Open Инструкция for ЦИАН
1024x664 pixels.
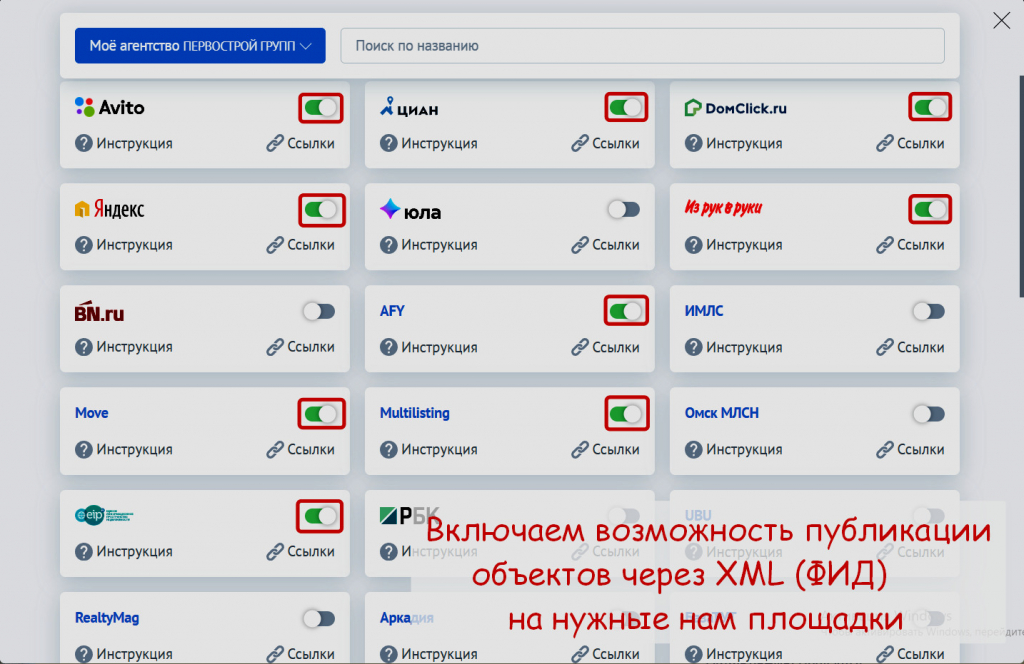click(428, 143)
